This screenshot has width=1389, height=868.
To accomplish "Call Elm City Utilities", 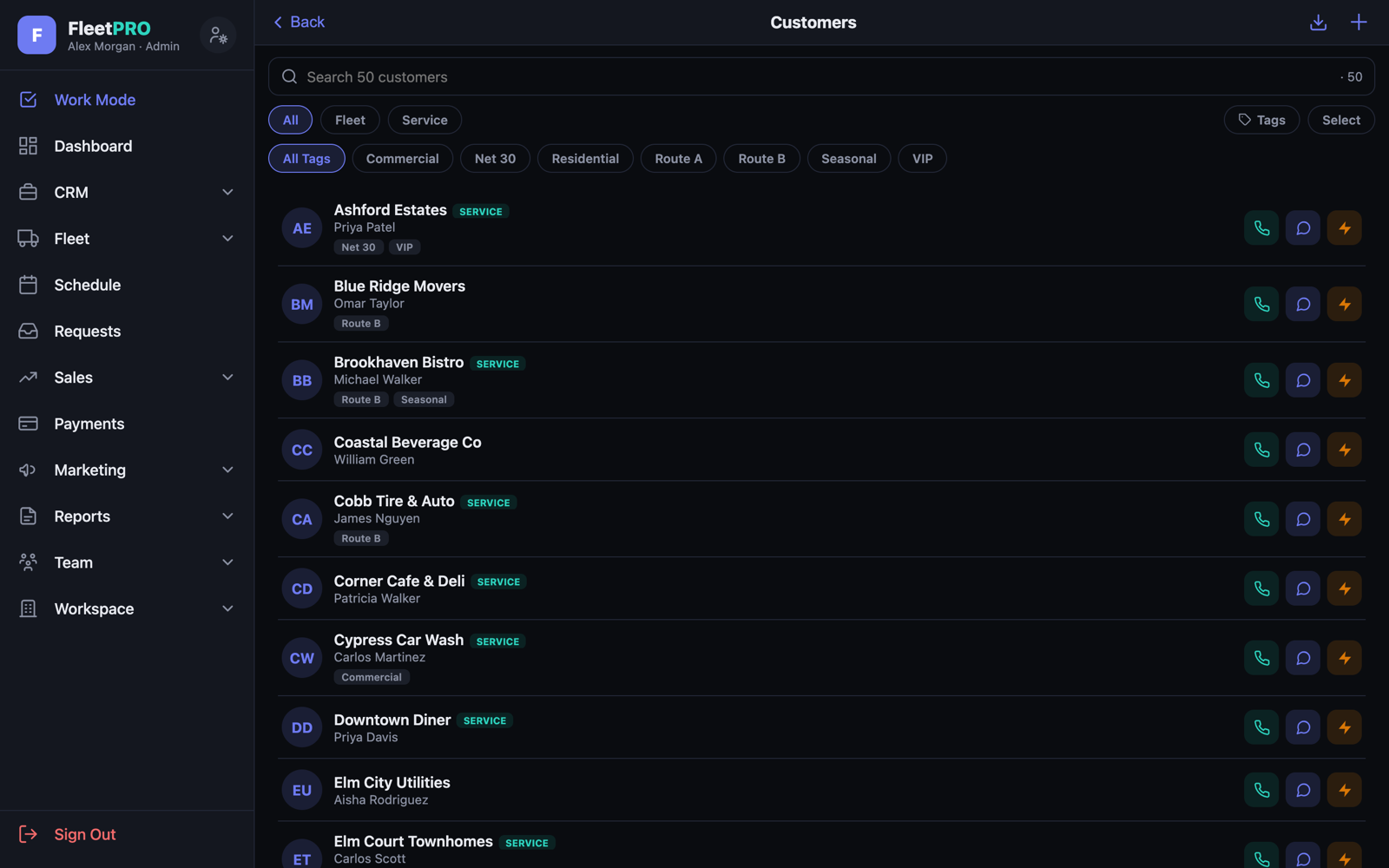I will (x=1261, y=790).
